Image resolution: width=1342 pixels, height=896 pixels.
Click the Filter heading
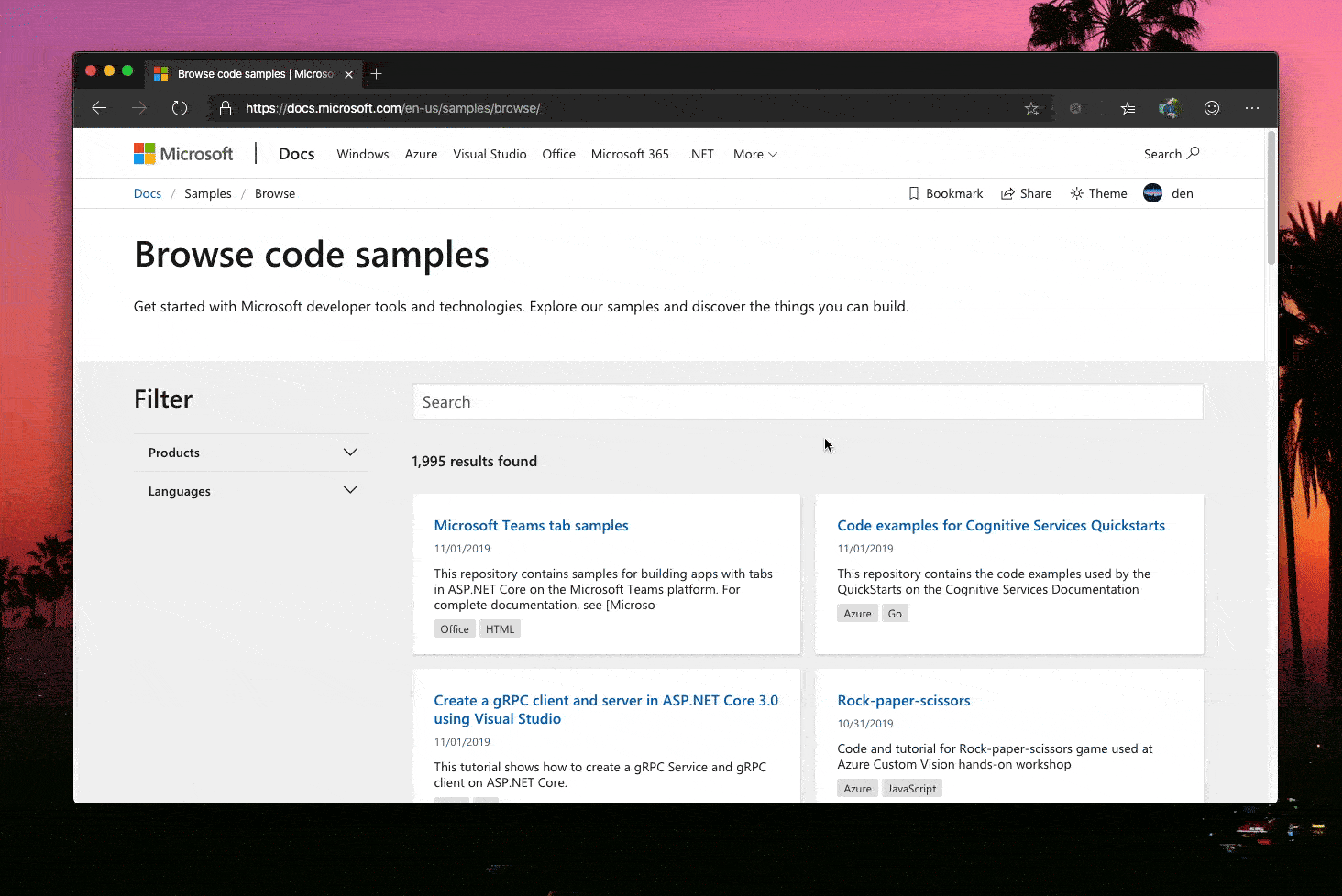(x=163, y=399)
